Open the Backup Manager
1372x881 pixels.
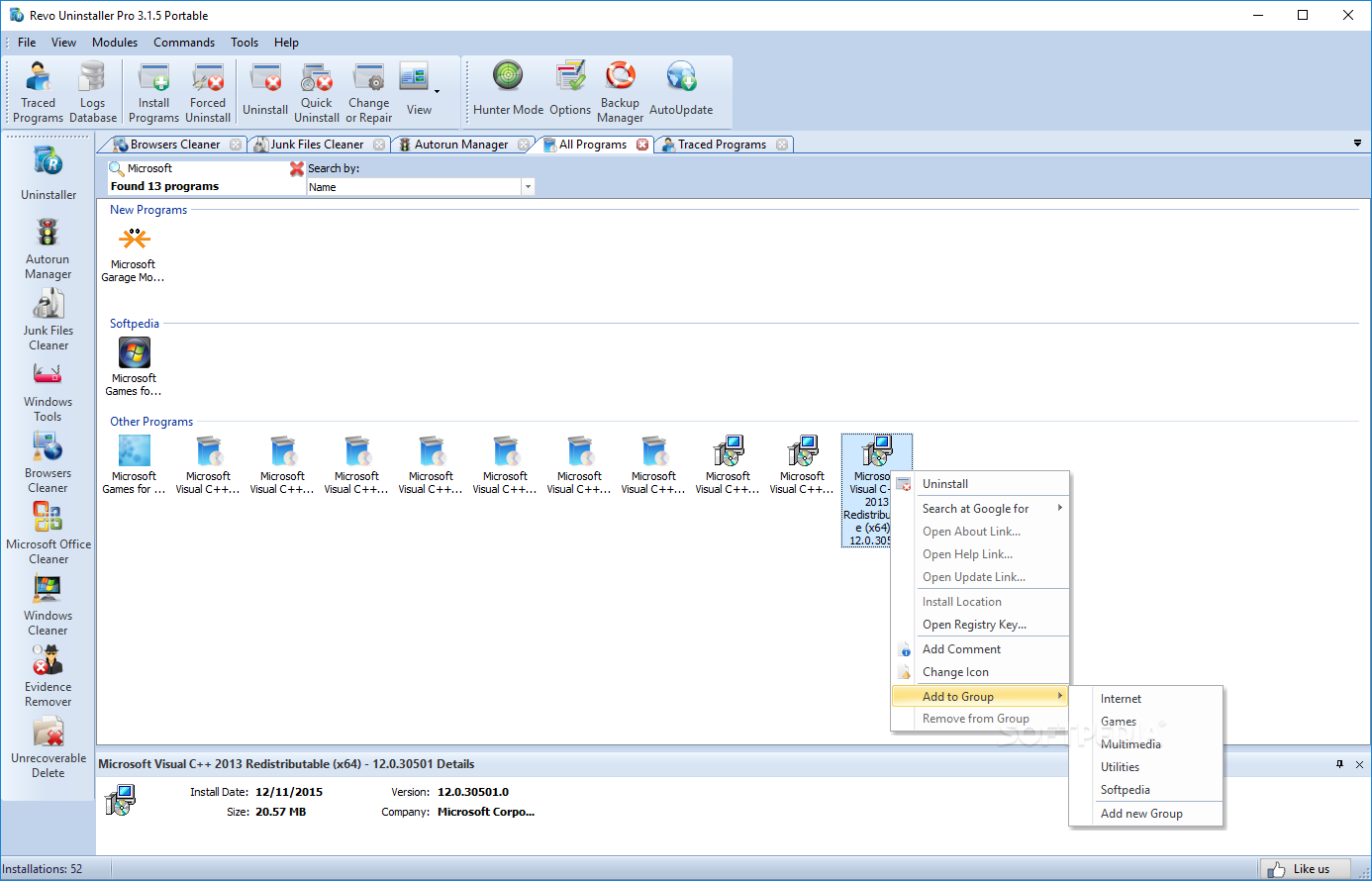coord(621,92)
